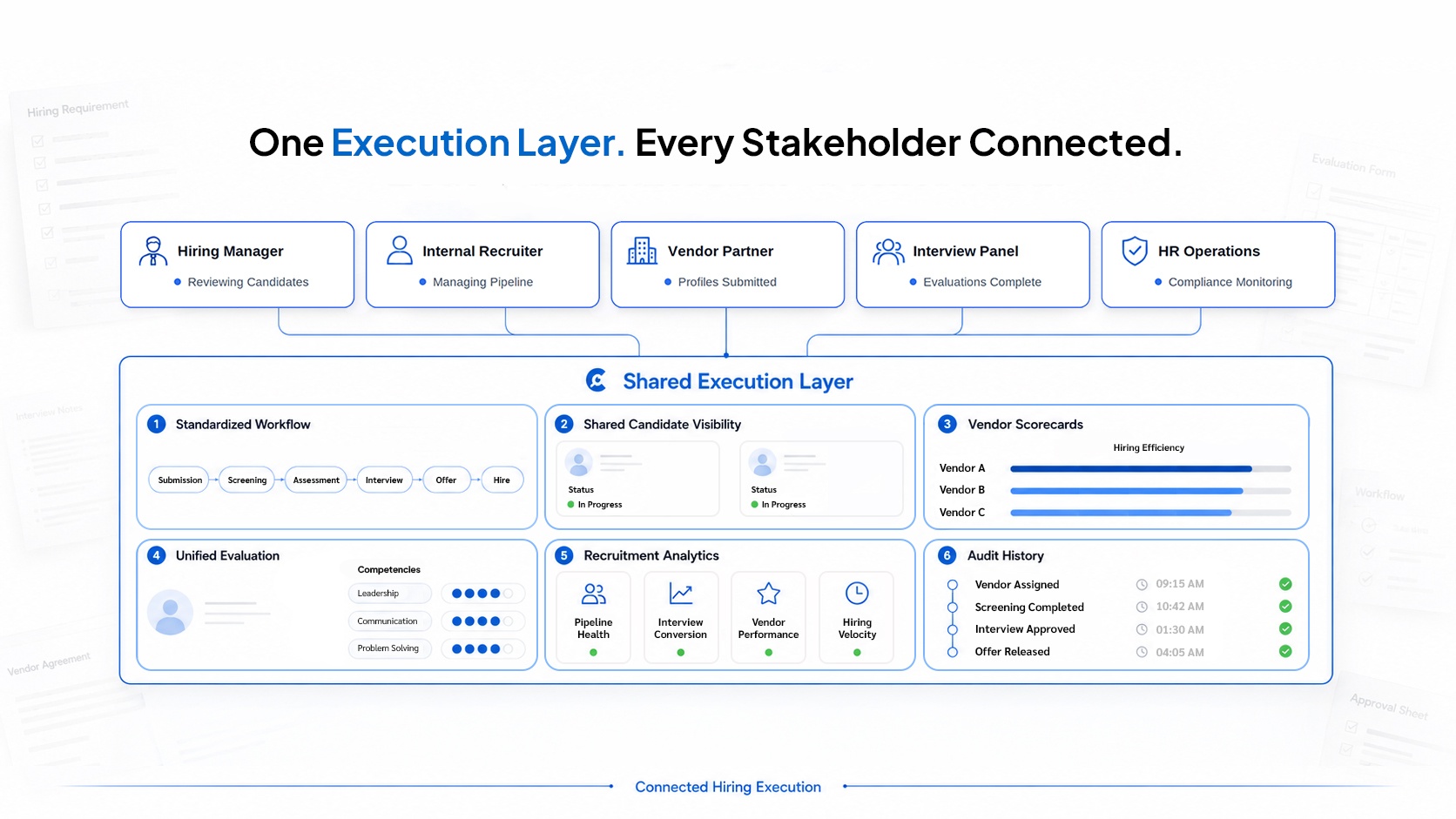The height and width of the screenshot is (819, 1456).
Task: Click the clock icon beside 01:30 AM
Action: tap(1142, 629)
